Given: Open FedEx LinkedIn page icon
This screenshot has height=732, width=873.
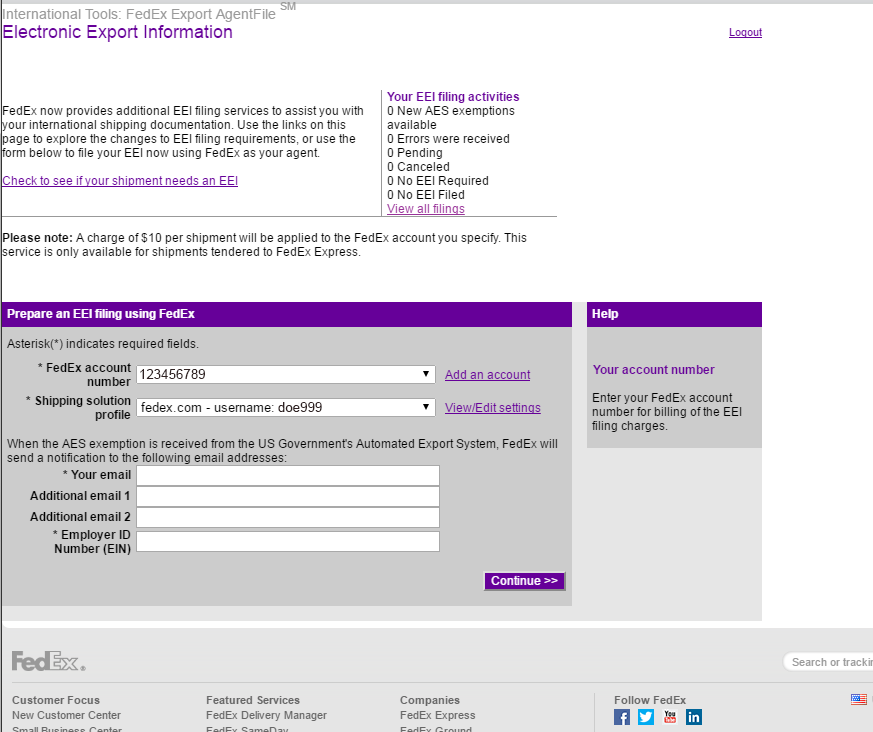Looking at the screenshot, I should click(694, 717).
